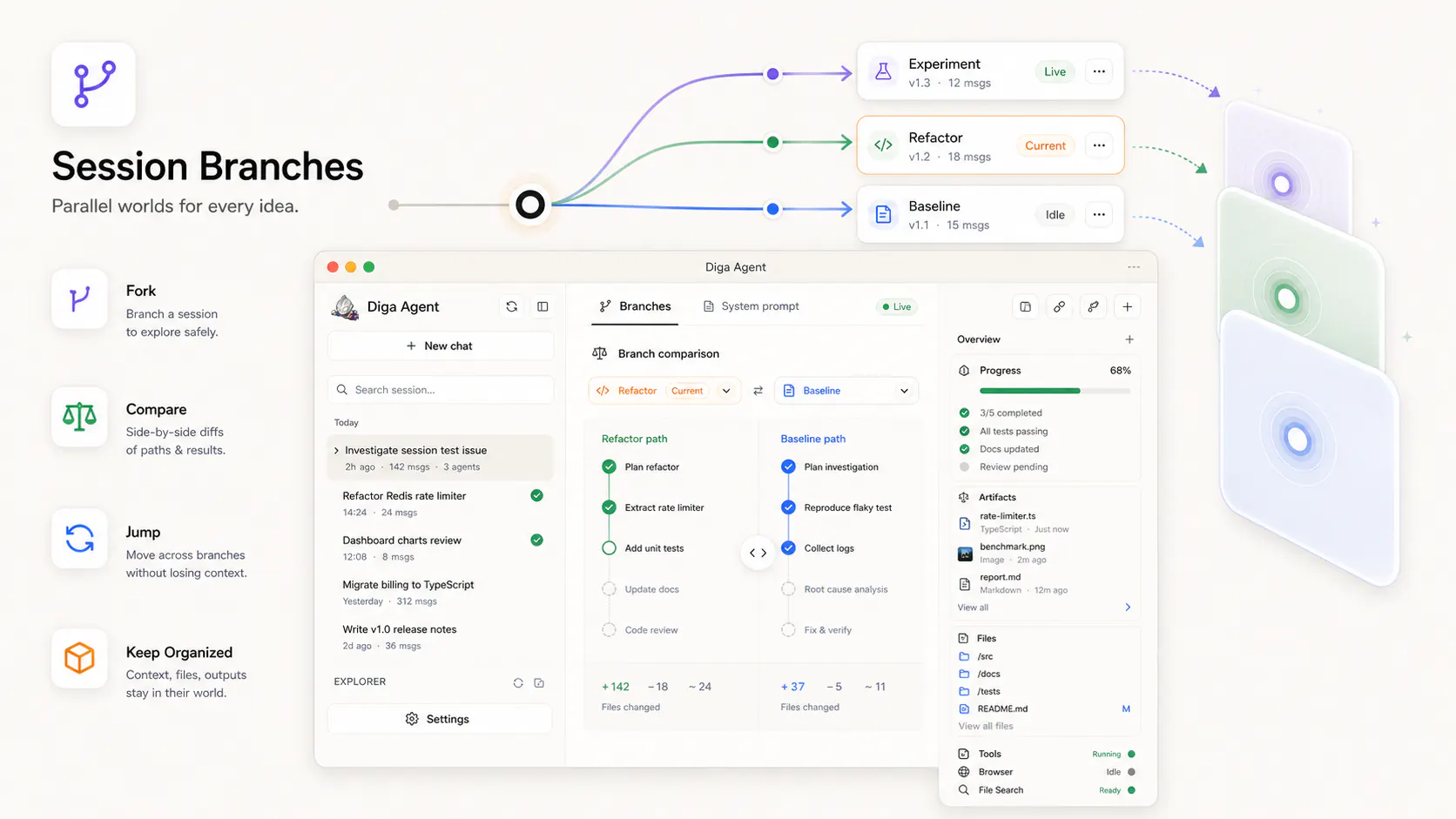This screenshot has height=819, width=1456.
Task: Toggle the Update docs step circle
Action: [x=609, y=589]
